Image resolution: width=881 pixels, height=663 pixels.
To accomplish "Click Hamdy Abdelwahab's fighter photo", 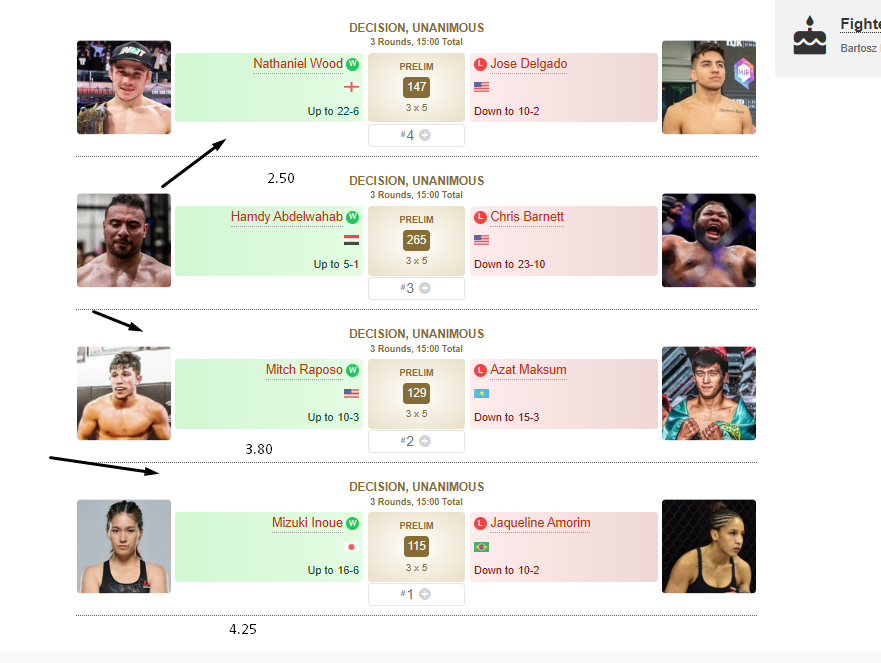I will point(124,240).
